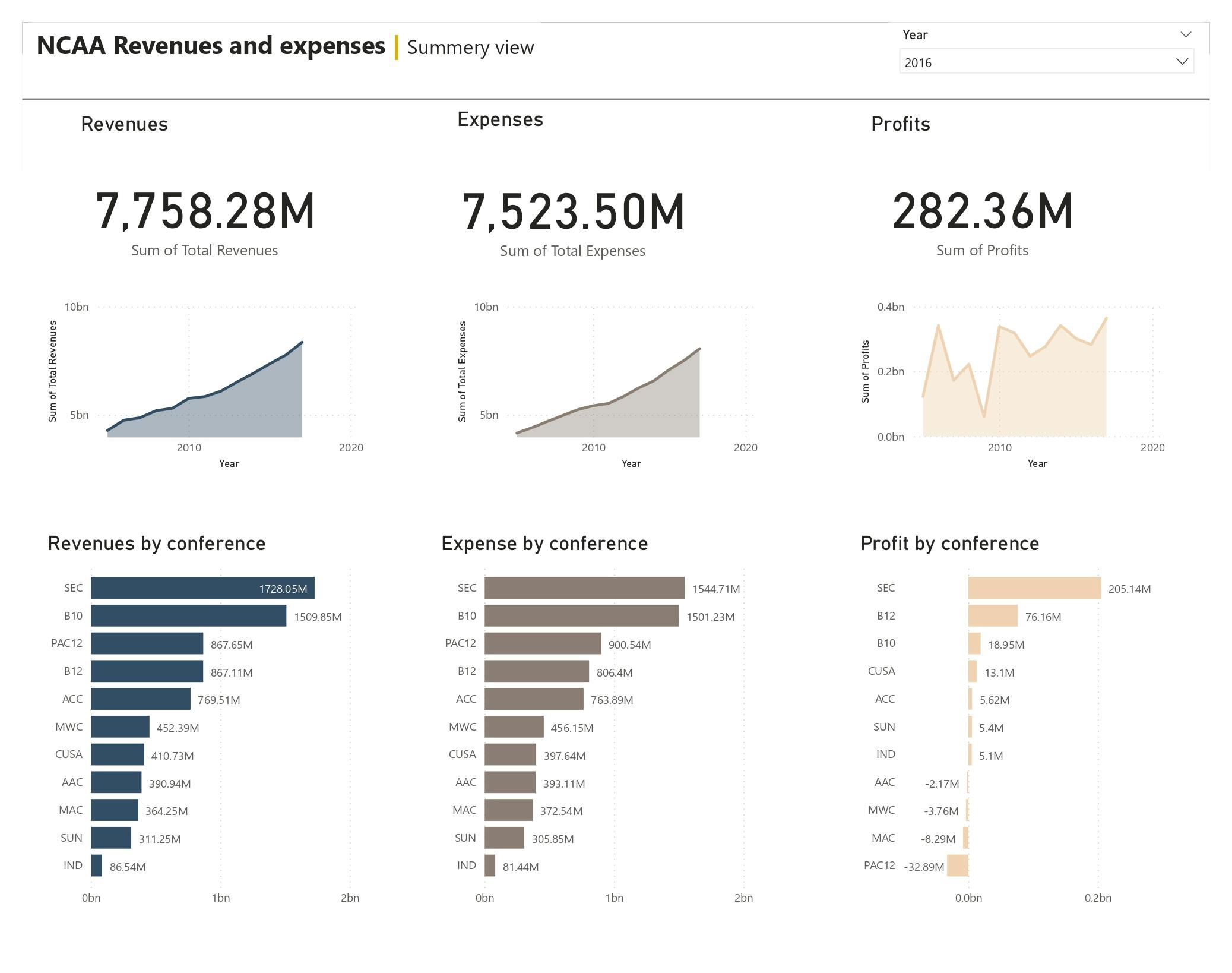Select the SEC bar in Revenues by conference
The image size is (1232, 973).
point(202,587)
